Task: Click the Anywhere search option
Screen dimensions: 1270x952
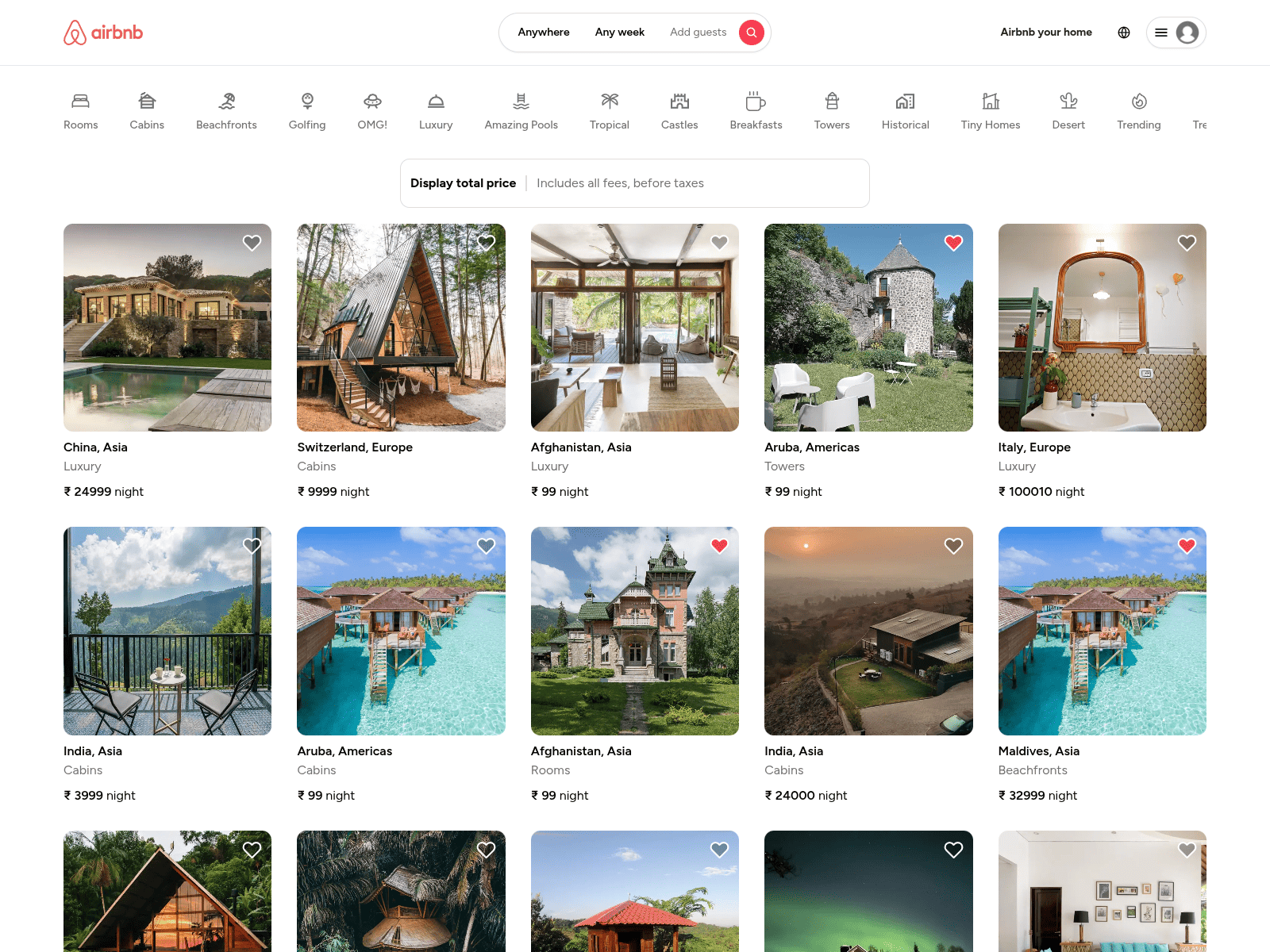Action: (x=544, y=33)
